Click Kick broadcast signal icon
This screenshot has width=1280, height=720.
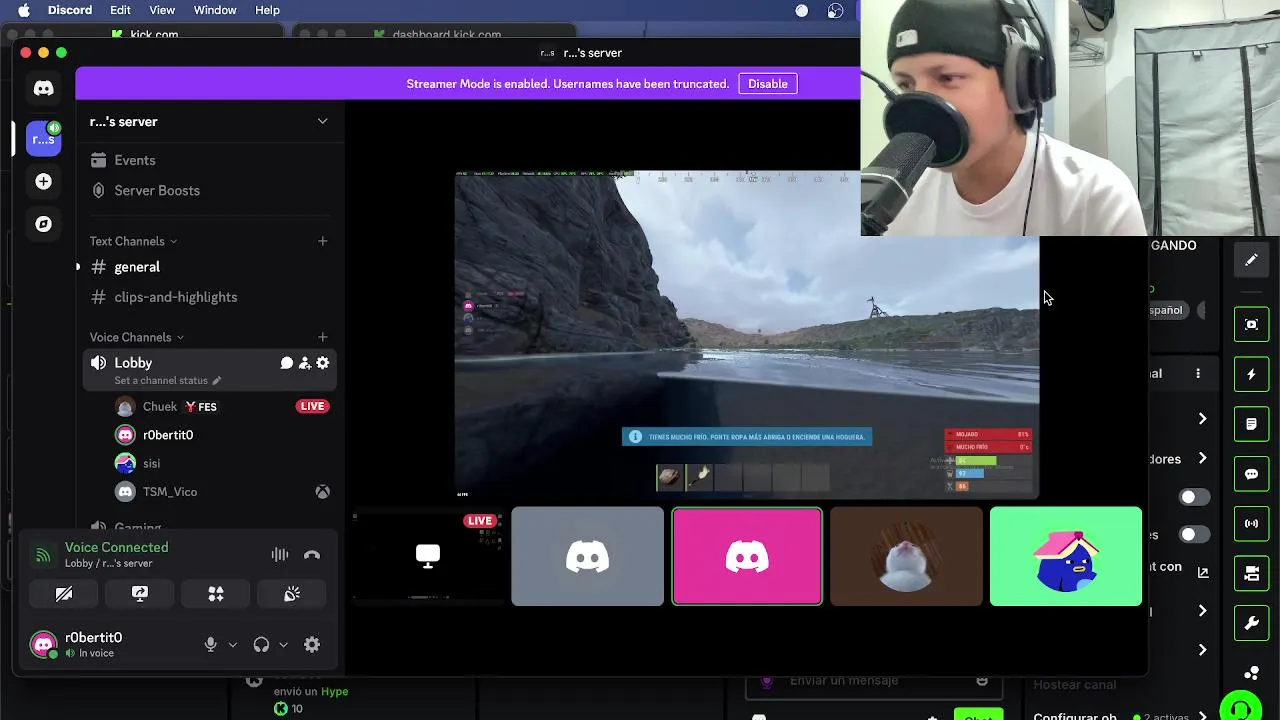pos(1251,524)
